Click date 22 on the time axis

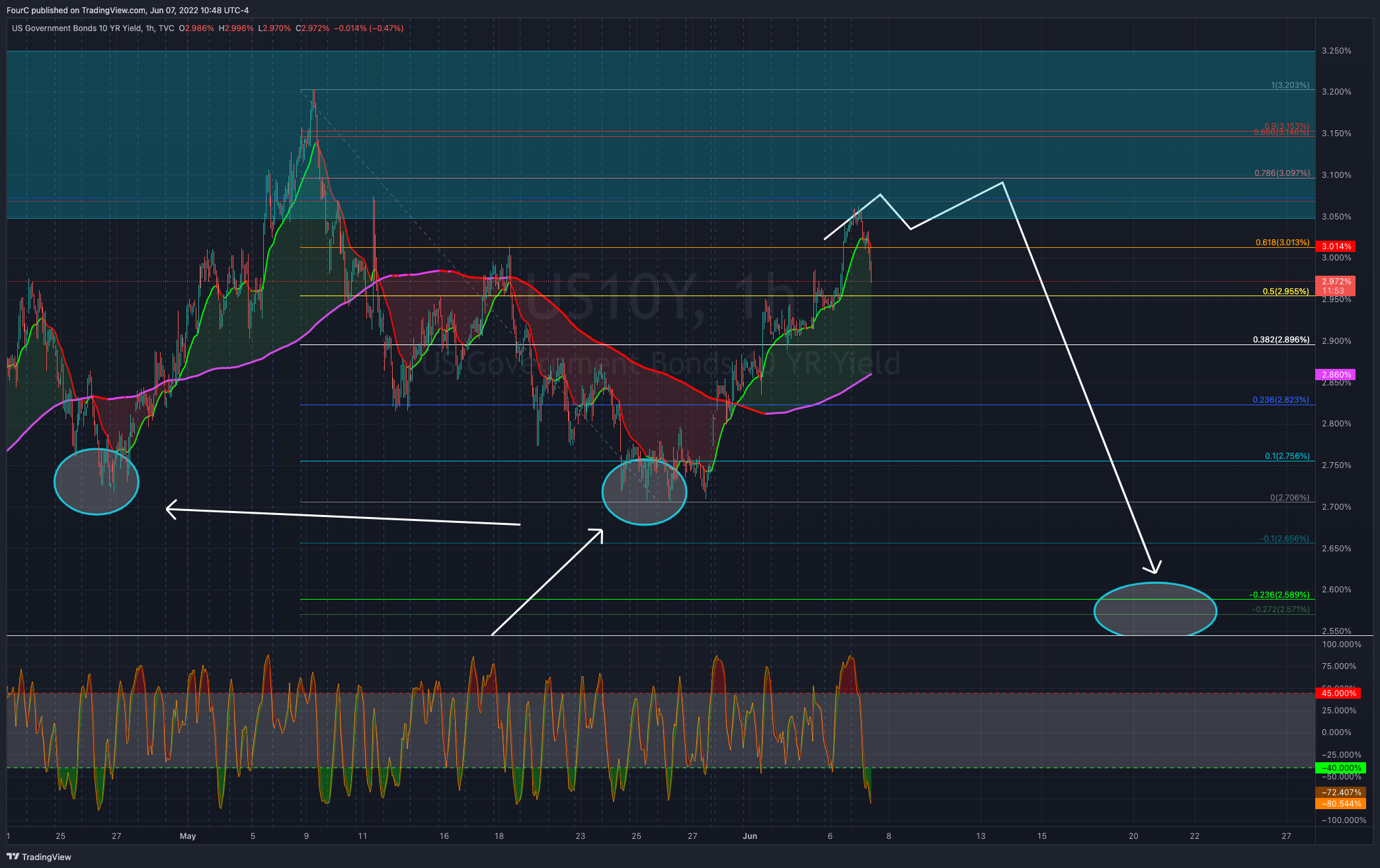pyautogui.click(x=1194, y=836)
